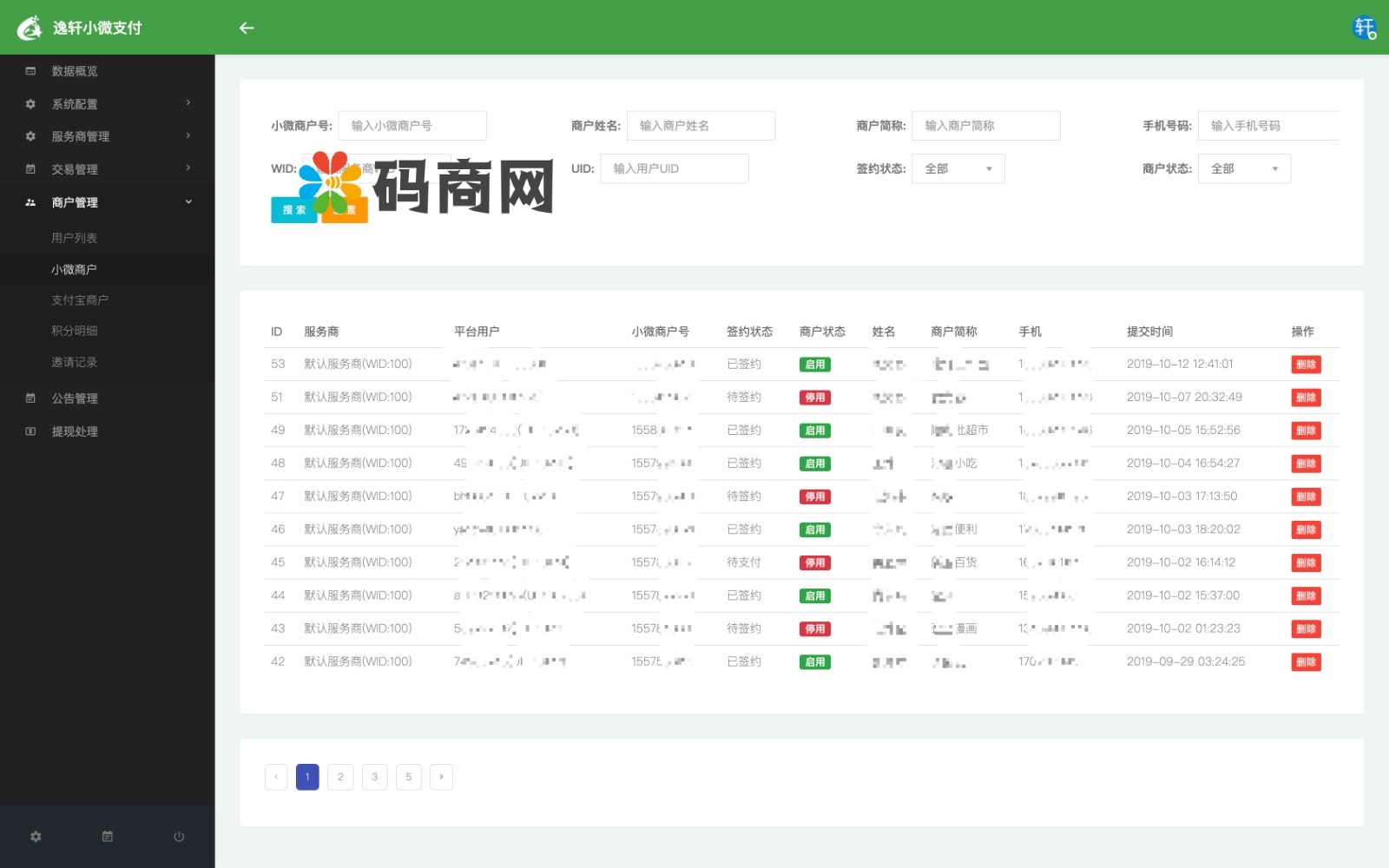Toggle 停用 status for merchant ID 47
The height and width of the screenshot is (868, 1389).
pos(816,496)
